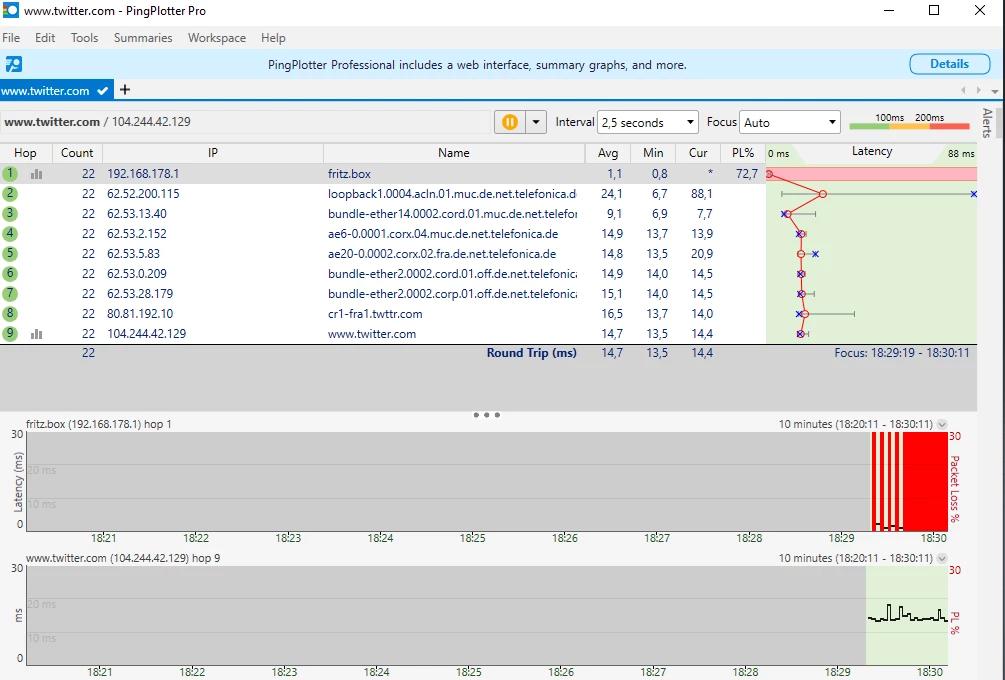Click the green hop 5 number circle
This screenshot has height=680, width=1005.
10,254
